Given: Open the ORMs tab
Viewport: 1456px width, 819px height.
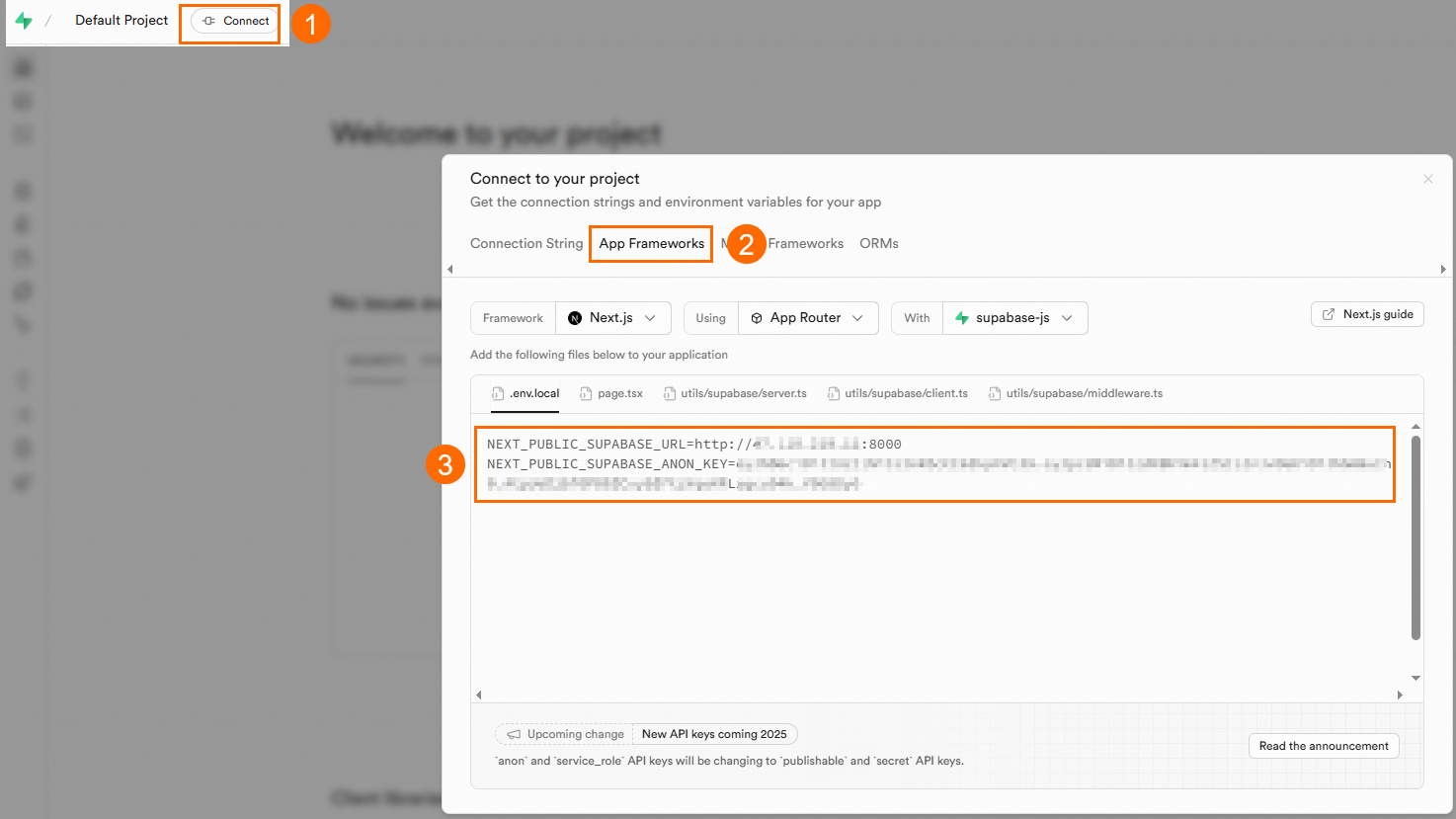Looking at the screenshot, I should (879, 243).
